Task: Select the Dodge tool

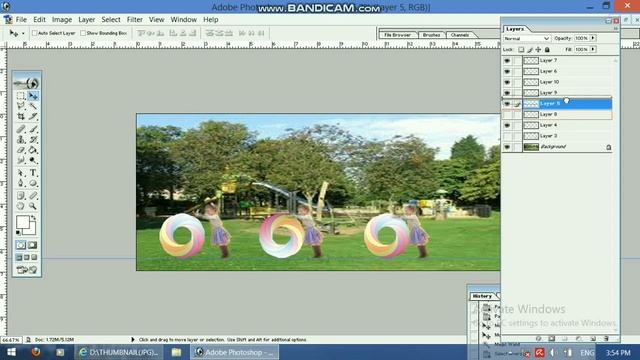Action: pyautogui.click(x=33, y=160)
